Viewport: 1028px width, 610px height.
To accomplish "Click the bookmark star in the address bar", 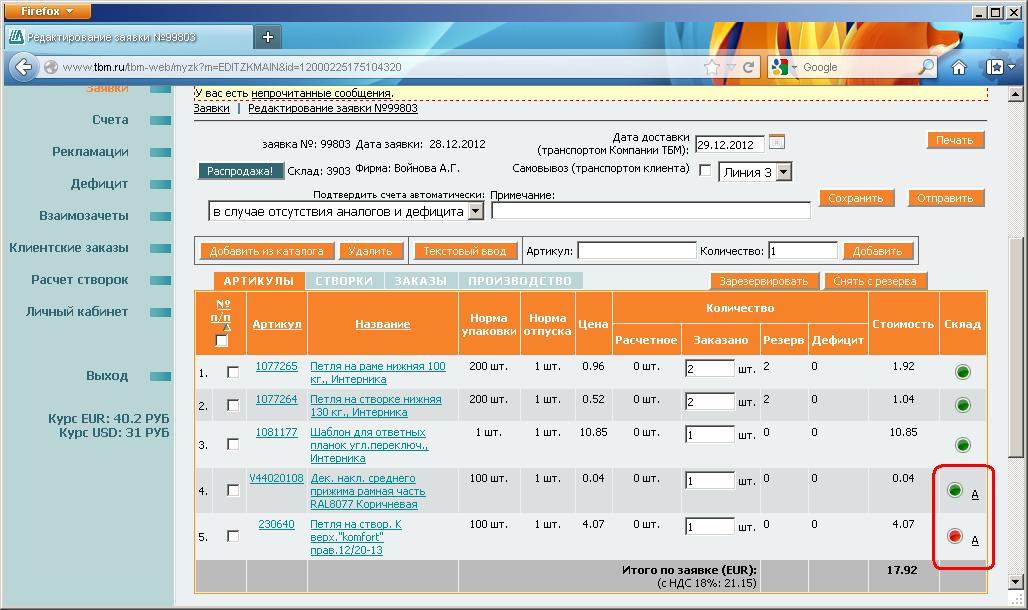I will [x=712, y=67].
